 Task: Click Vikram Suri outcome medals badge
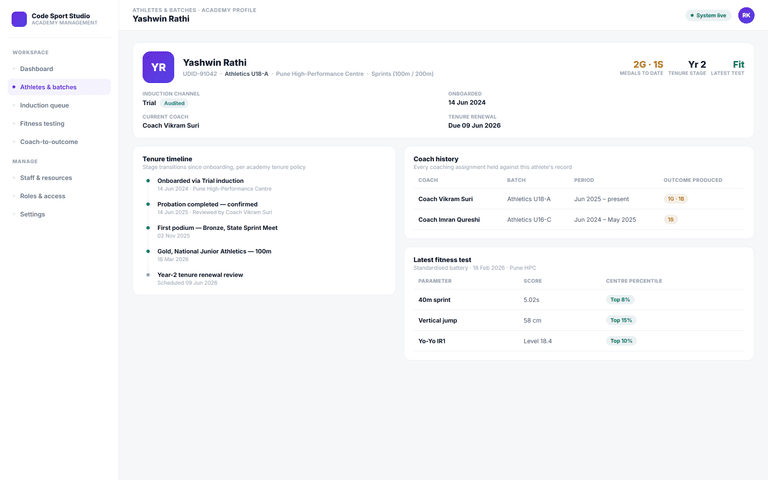coord(676,199)
